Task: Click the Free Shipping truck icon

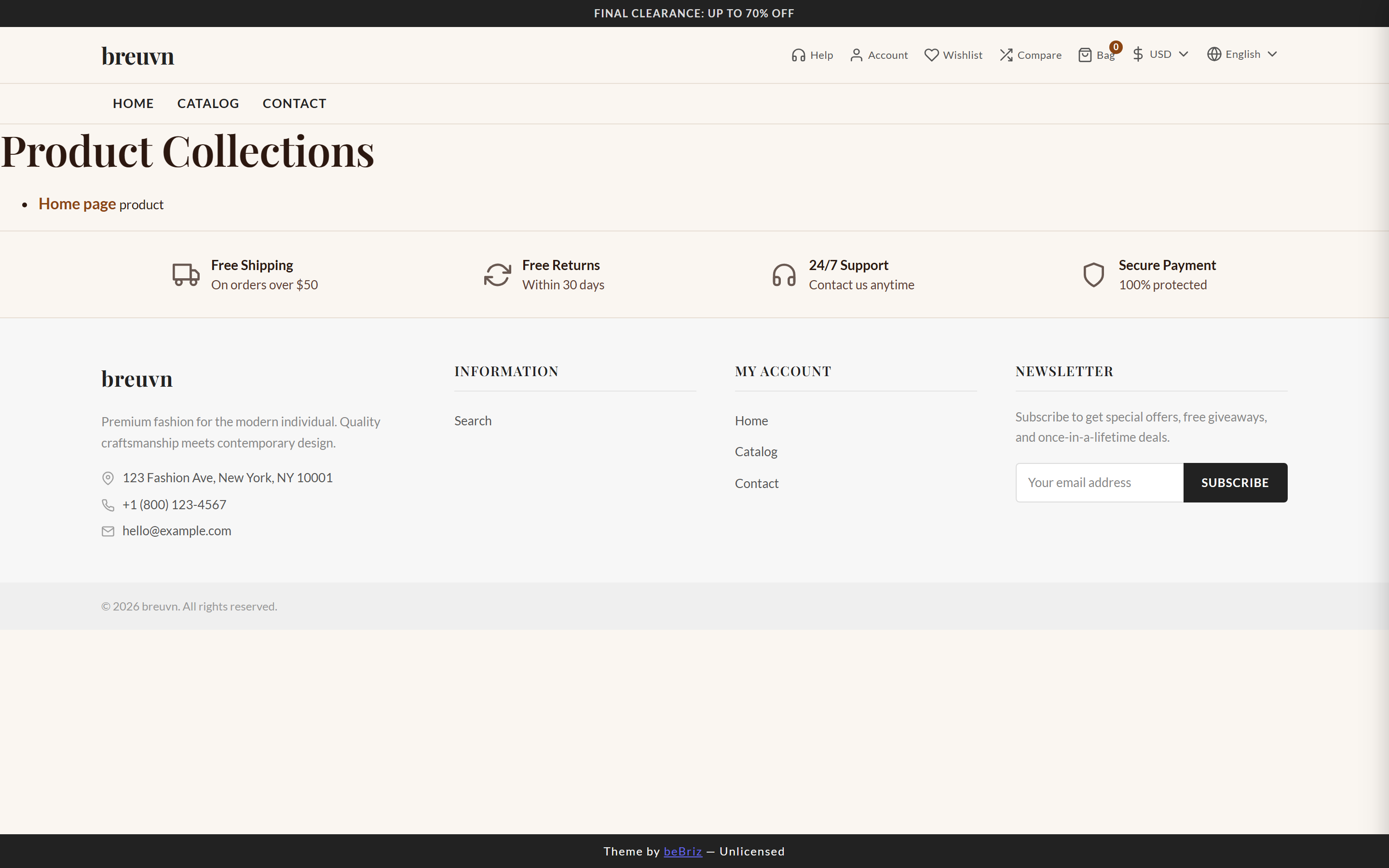Action: point(186,275)
